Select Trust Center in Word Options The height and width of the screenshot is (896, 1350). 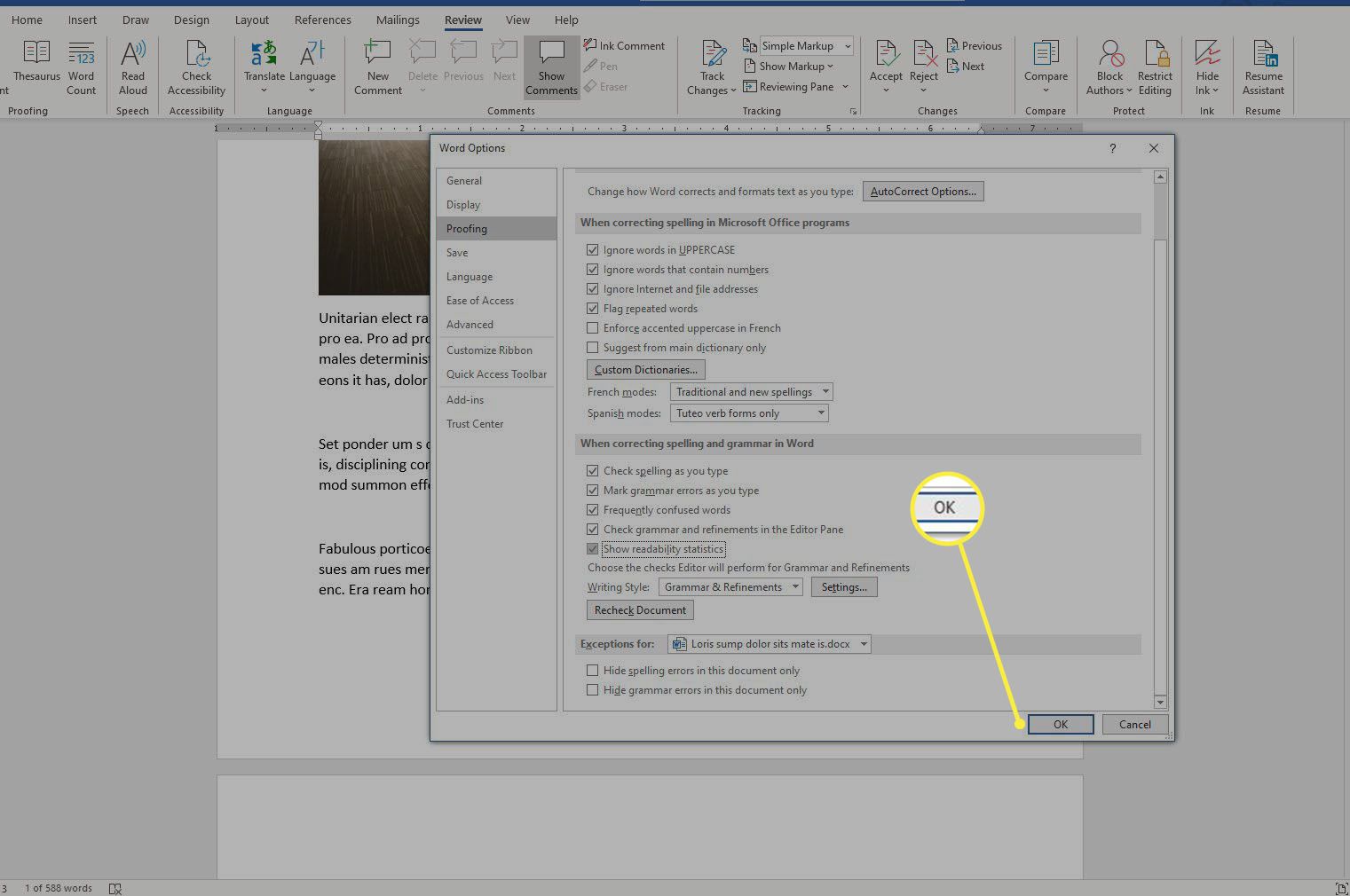[496, 424]
